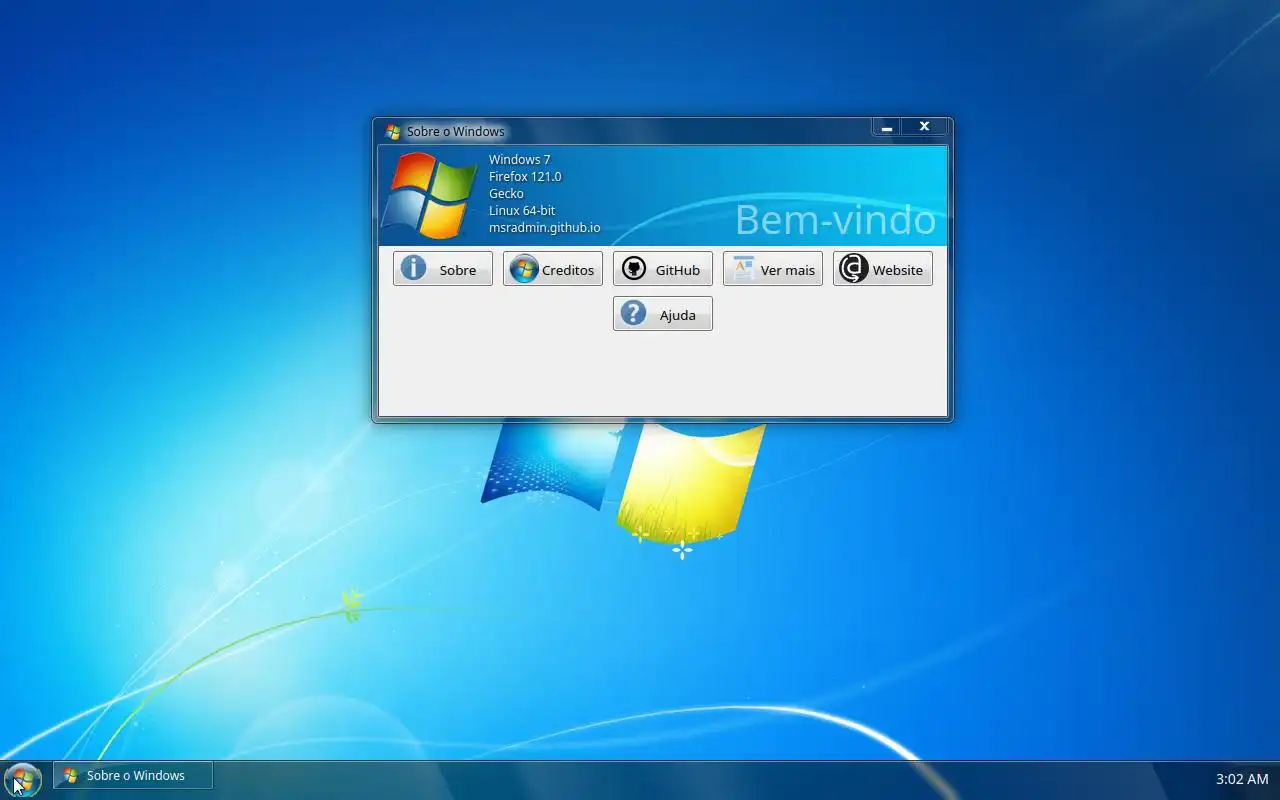Viewport: 1280px width, 800px height.
Task: Close the Sobre o Windows dialog
Action: tap(925, 127)
